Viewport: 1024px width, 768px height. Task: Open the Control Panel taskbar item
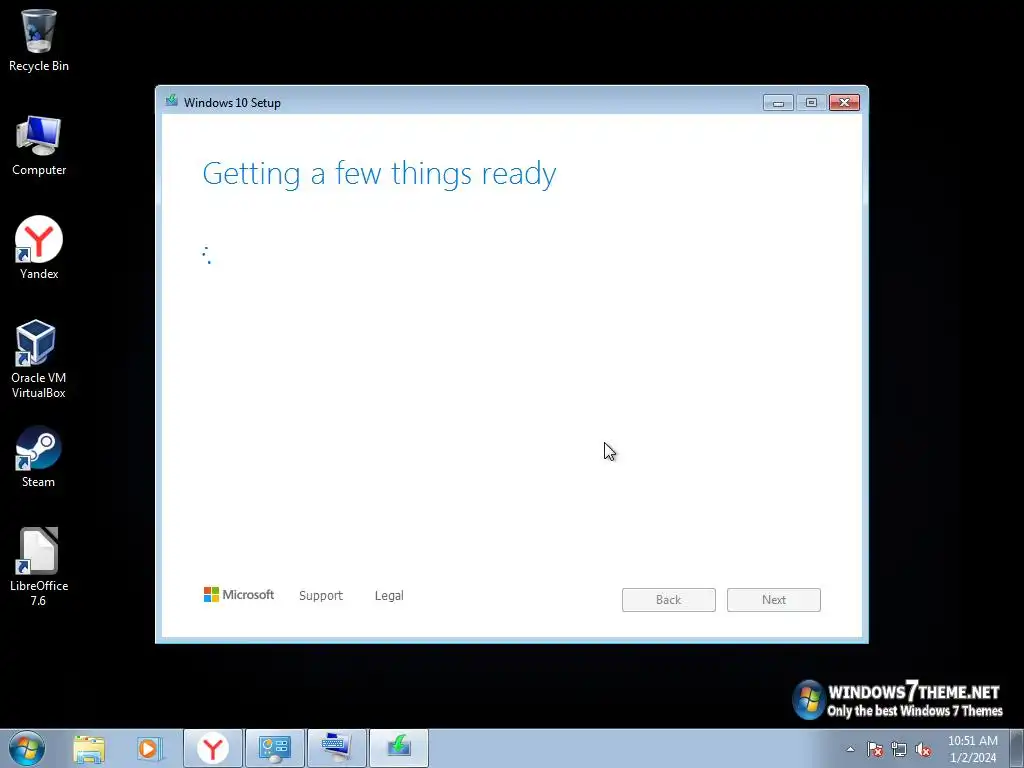[x=275, y=748]
